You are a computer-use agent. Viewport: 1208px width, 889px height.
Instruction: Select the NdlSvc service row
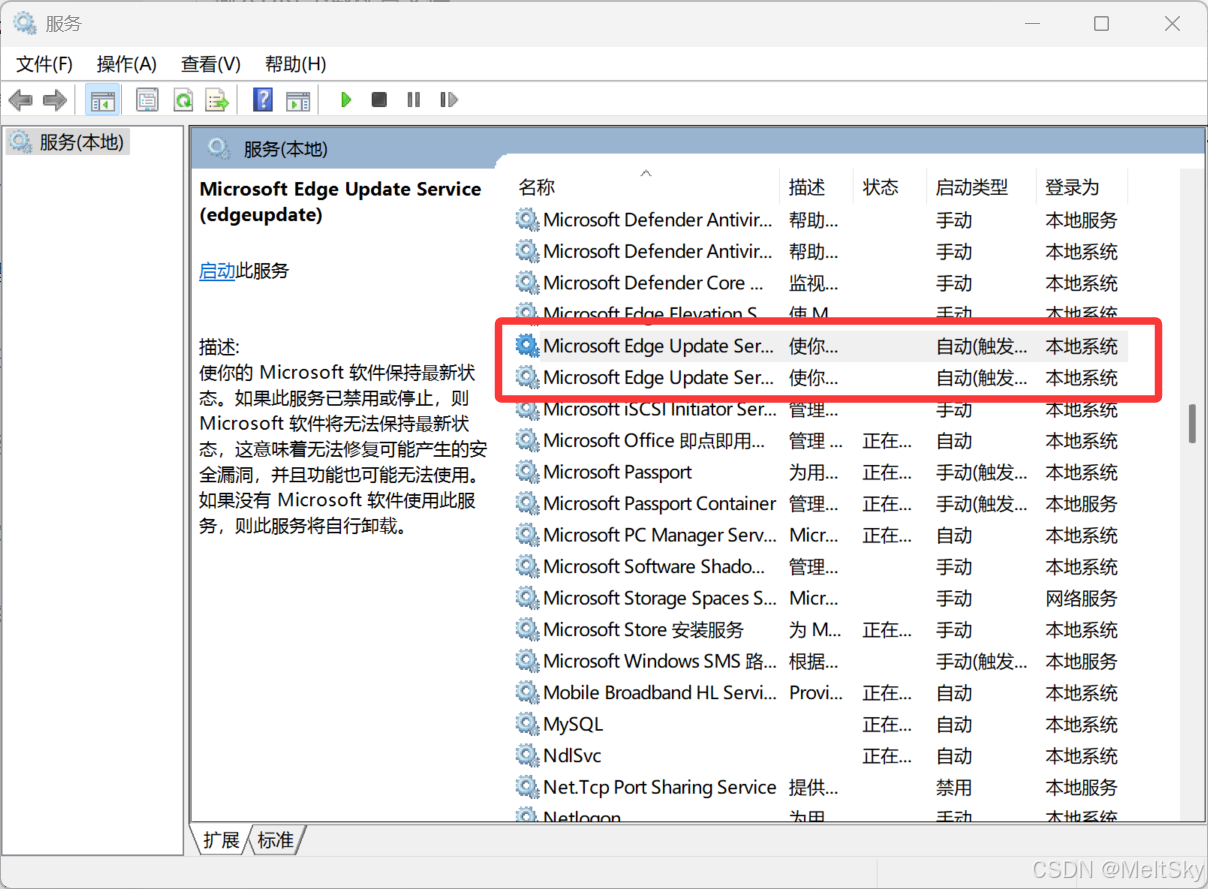(820, 756)
